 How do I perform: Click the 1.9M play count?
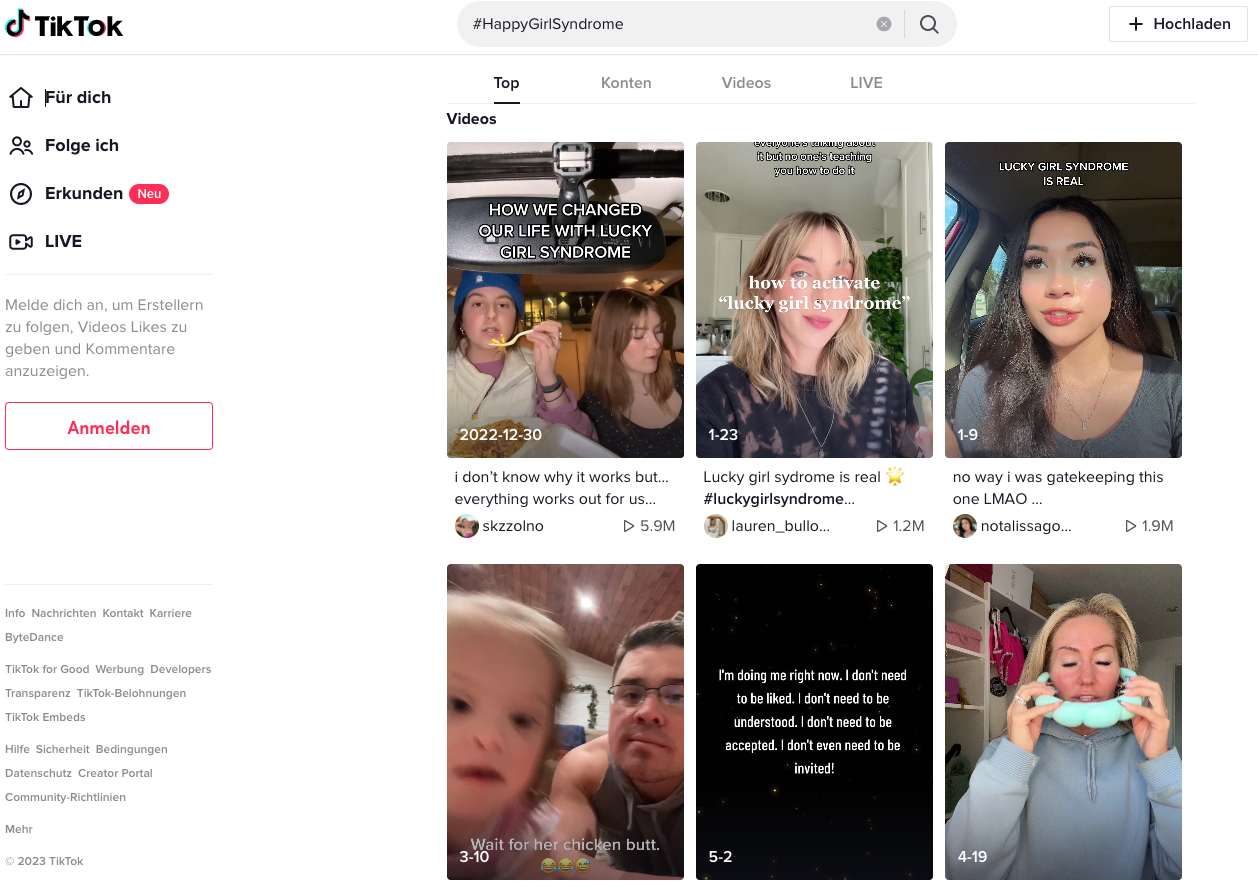[1149, 526]
